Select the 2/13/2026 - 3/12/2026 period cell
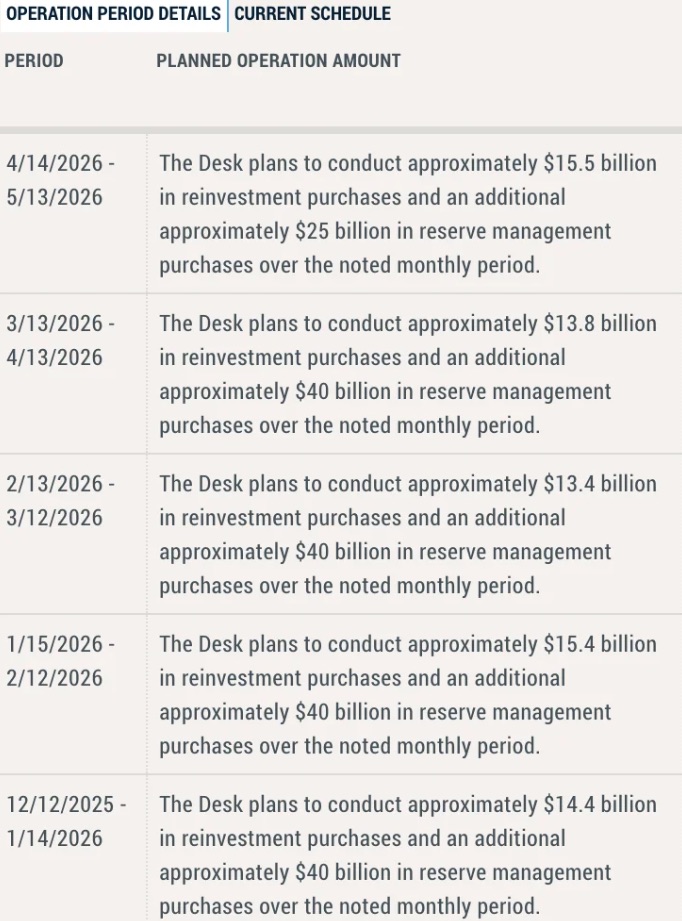This screenshot has height=921, width=682. 60,500
